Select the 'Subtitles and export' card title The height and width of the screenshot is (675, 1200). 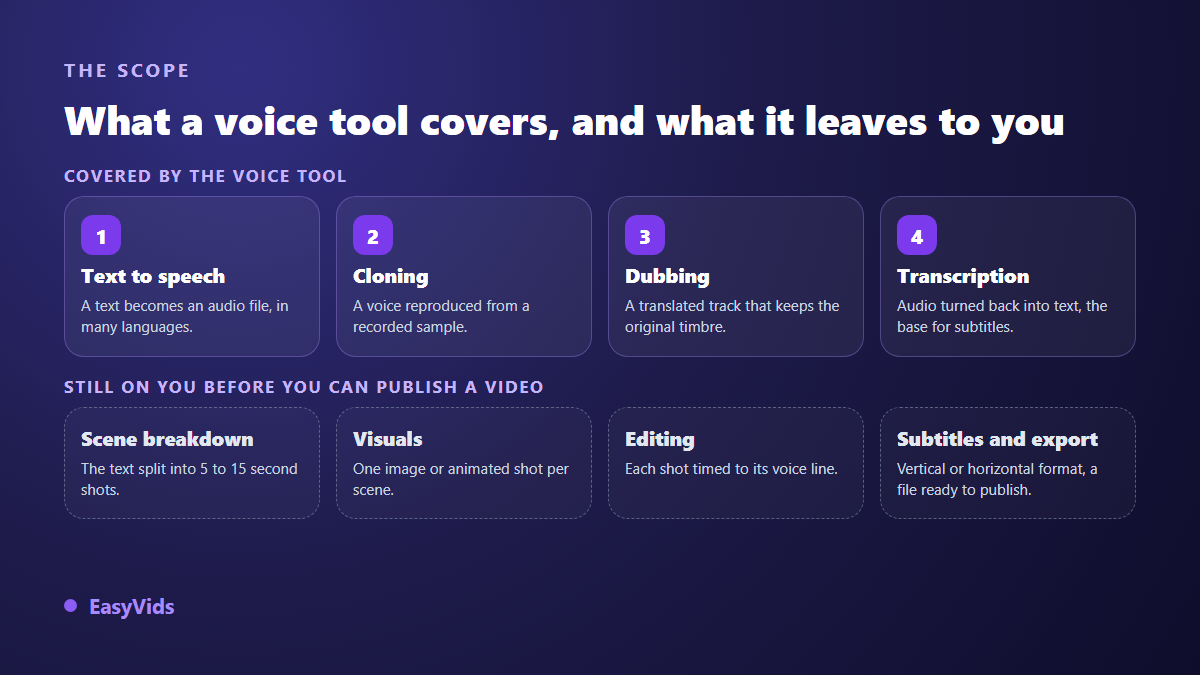coord(997,440)
